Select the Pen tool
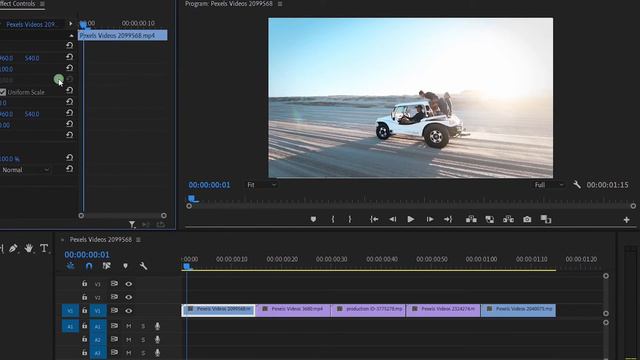The height and width of the screenshot is (360, 640). point(13,248)
